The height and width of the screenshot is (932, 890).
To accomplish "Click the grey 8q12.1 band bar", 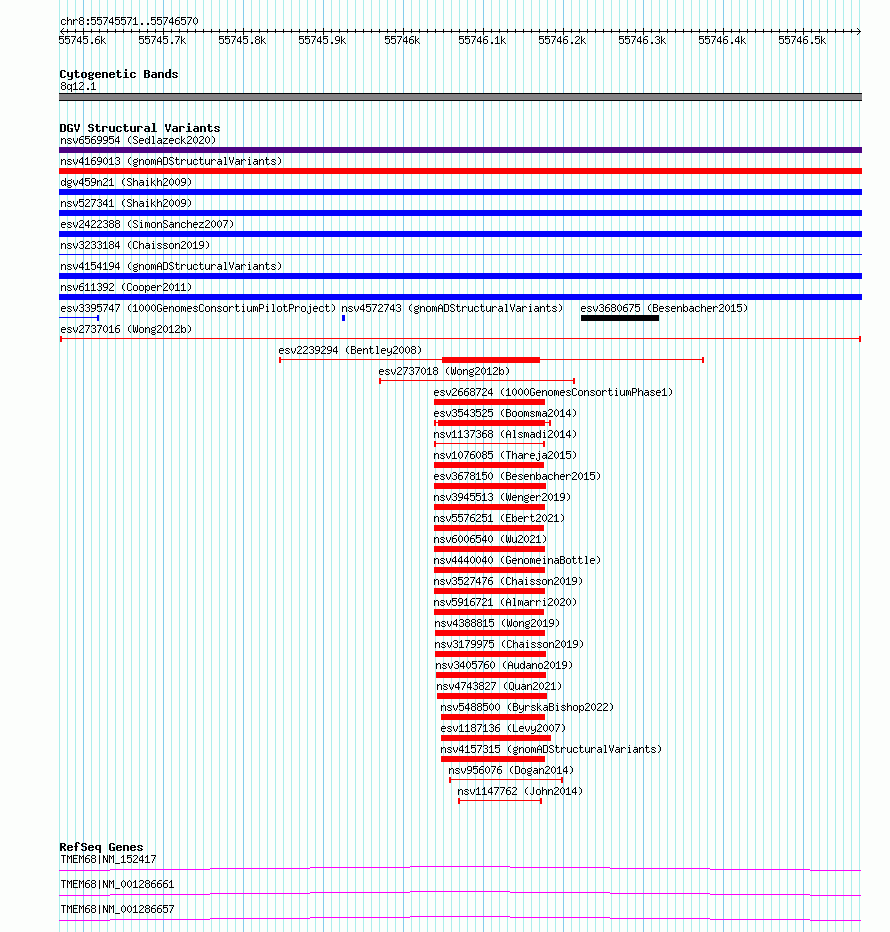I will (x=460, y=97).
